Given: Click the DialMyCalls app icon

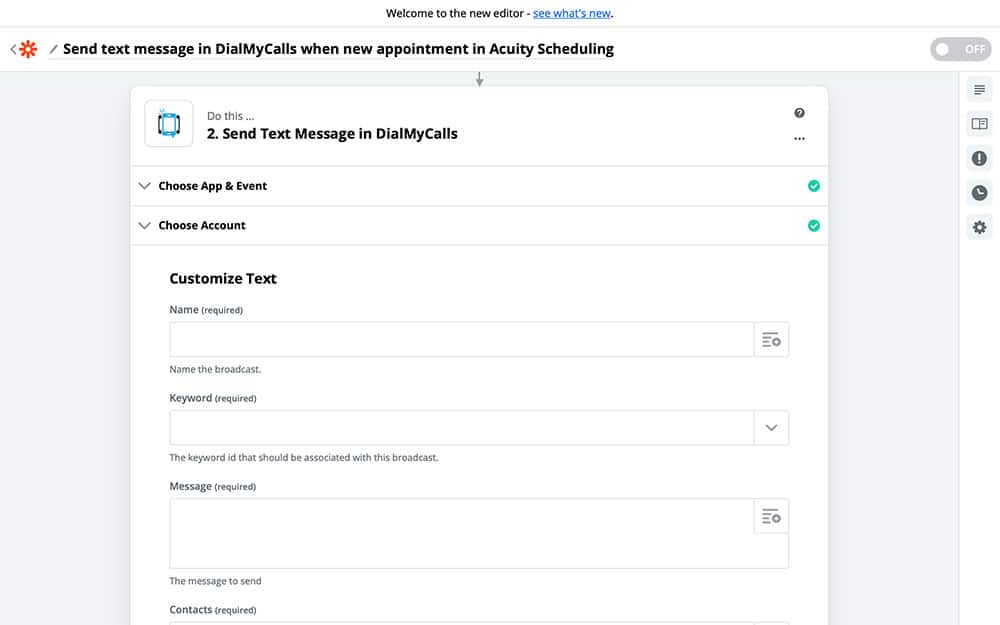Looking at the screenshot, I should pos(169,124).
